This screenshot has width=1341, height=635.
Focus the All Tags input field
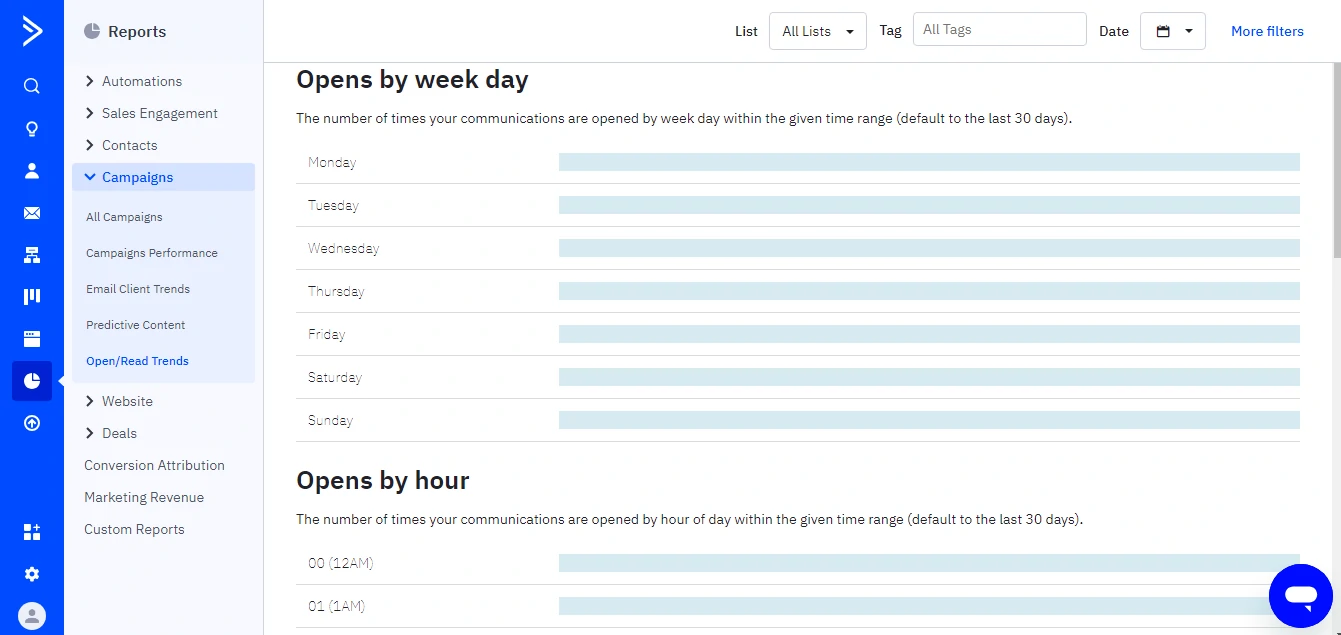point(999,29)
